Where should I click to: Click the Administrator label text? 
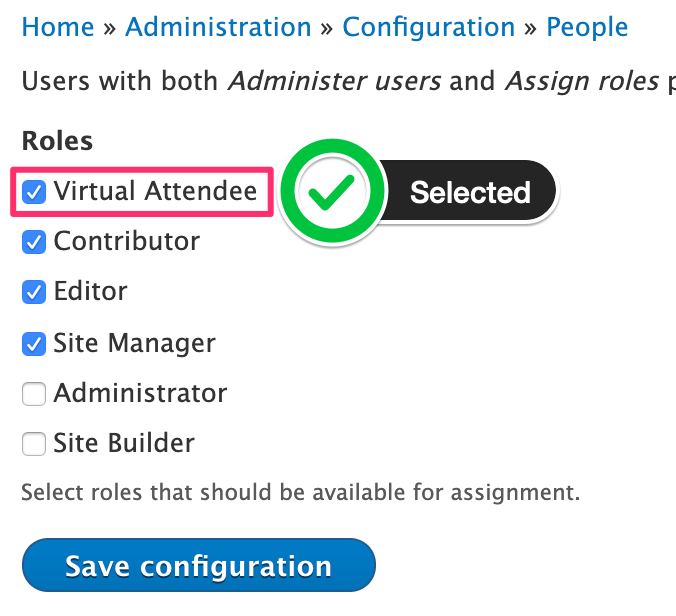click(x=141, y=394)
